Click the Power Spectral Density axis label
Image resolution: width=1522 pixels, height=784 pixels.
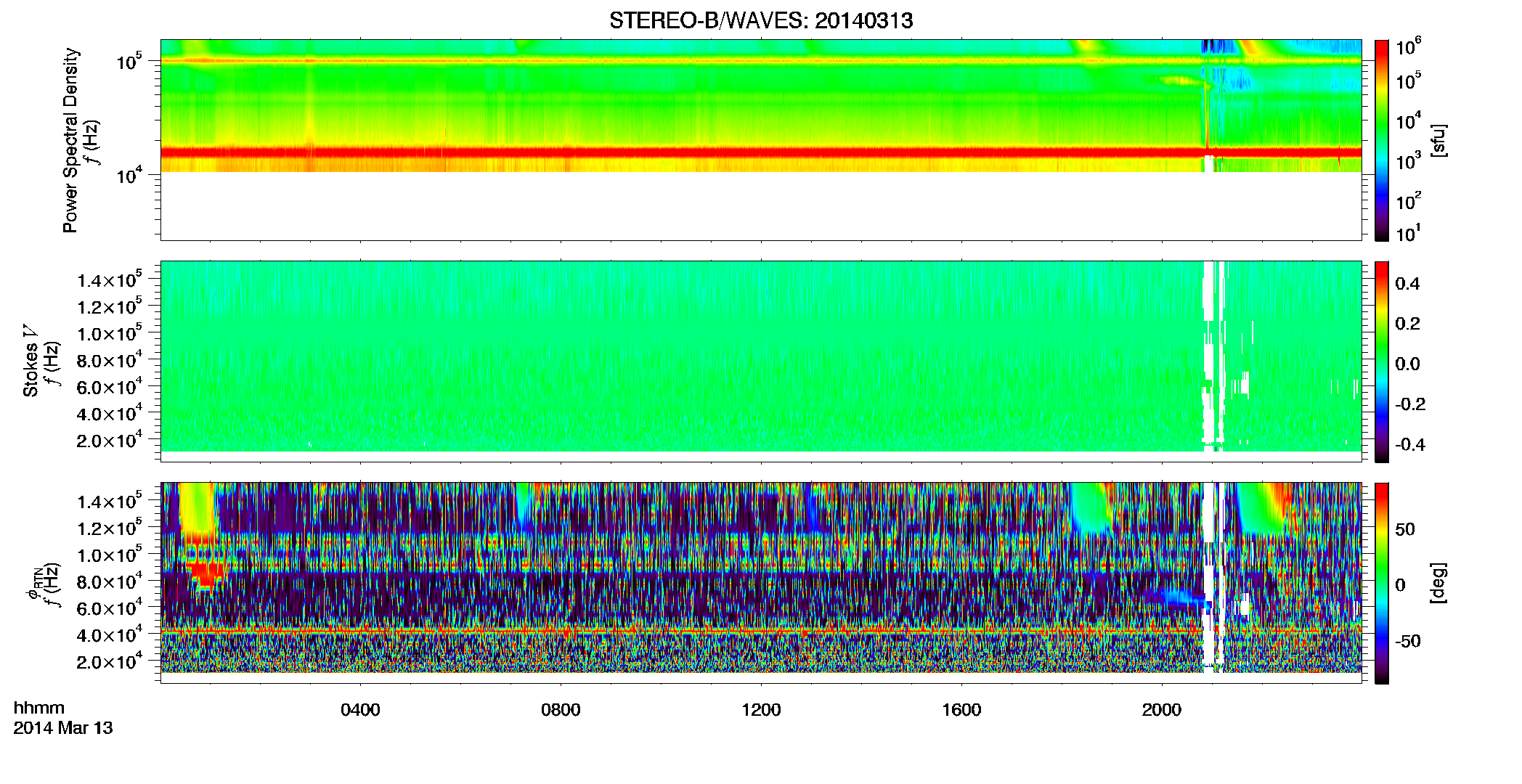[x=70, y=140]
